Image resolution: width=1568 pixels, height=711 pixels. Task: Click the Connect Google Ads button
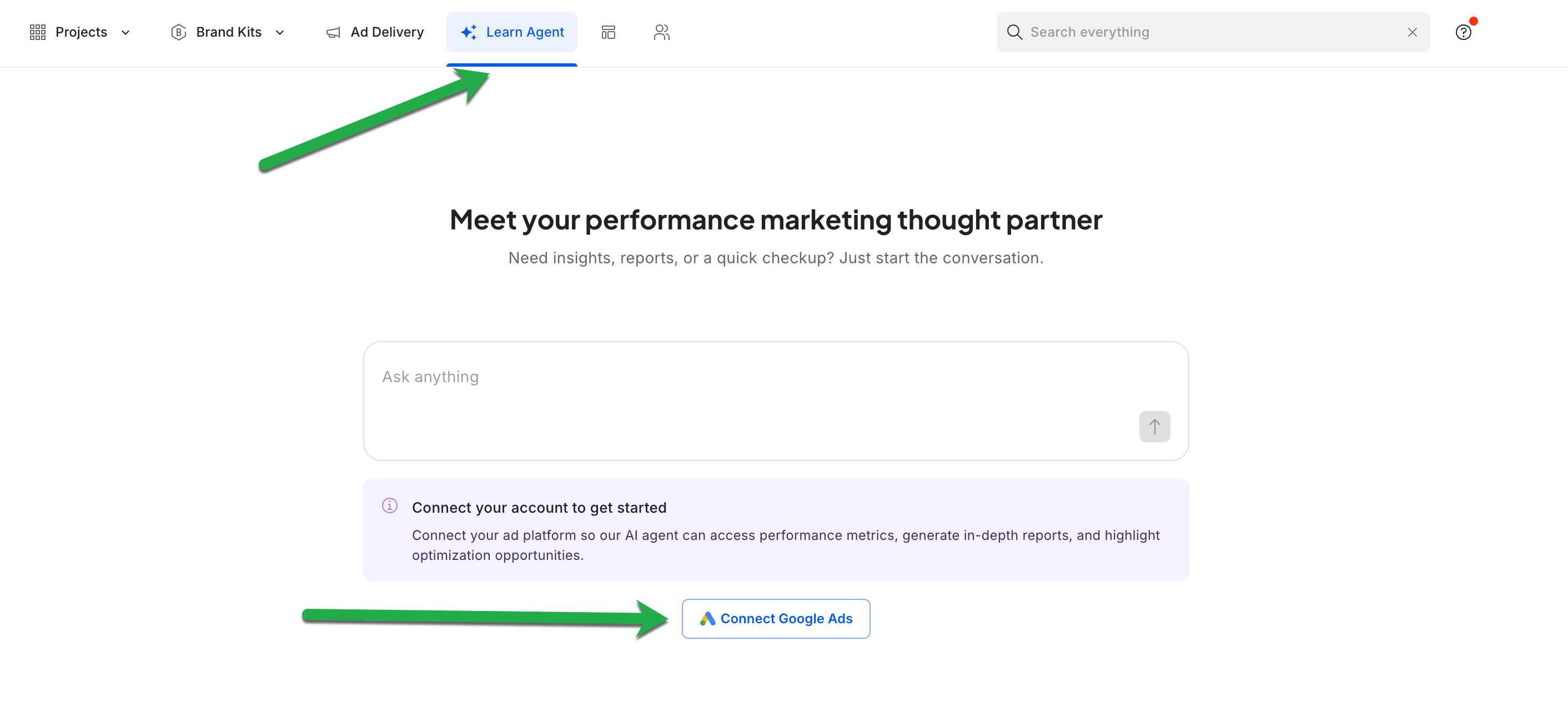776,618
